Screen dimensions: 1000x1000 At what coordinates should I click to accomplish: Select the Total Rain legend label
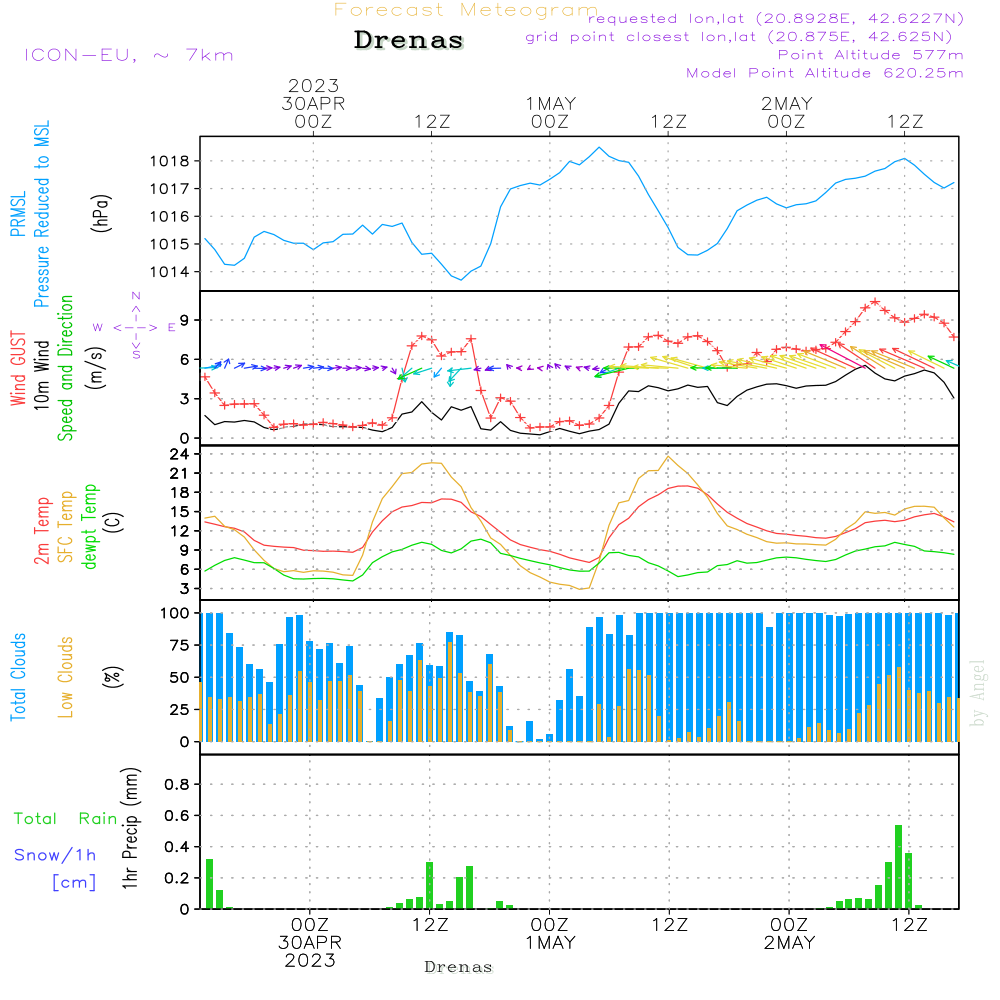click(x=65, y=818)
